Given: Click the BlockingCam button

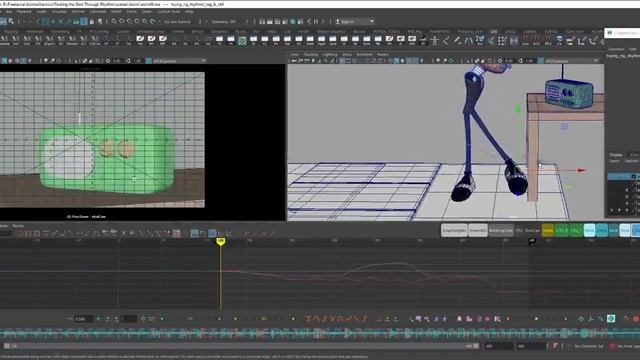Looking at the screenshot, I should (x=501, y=231).
